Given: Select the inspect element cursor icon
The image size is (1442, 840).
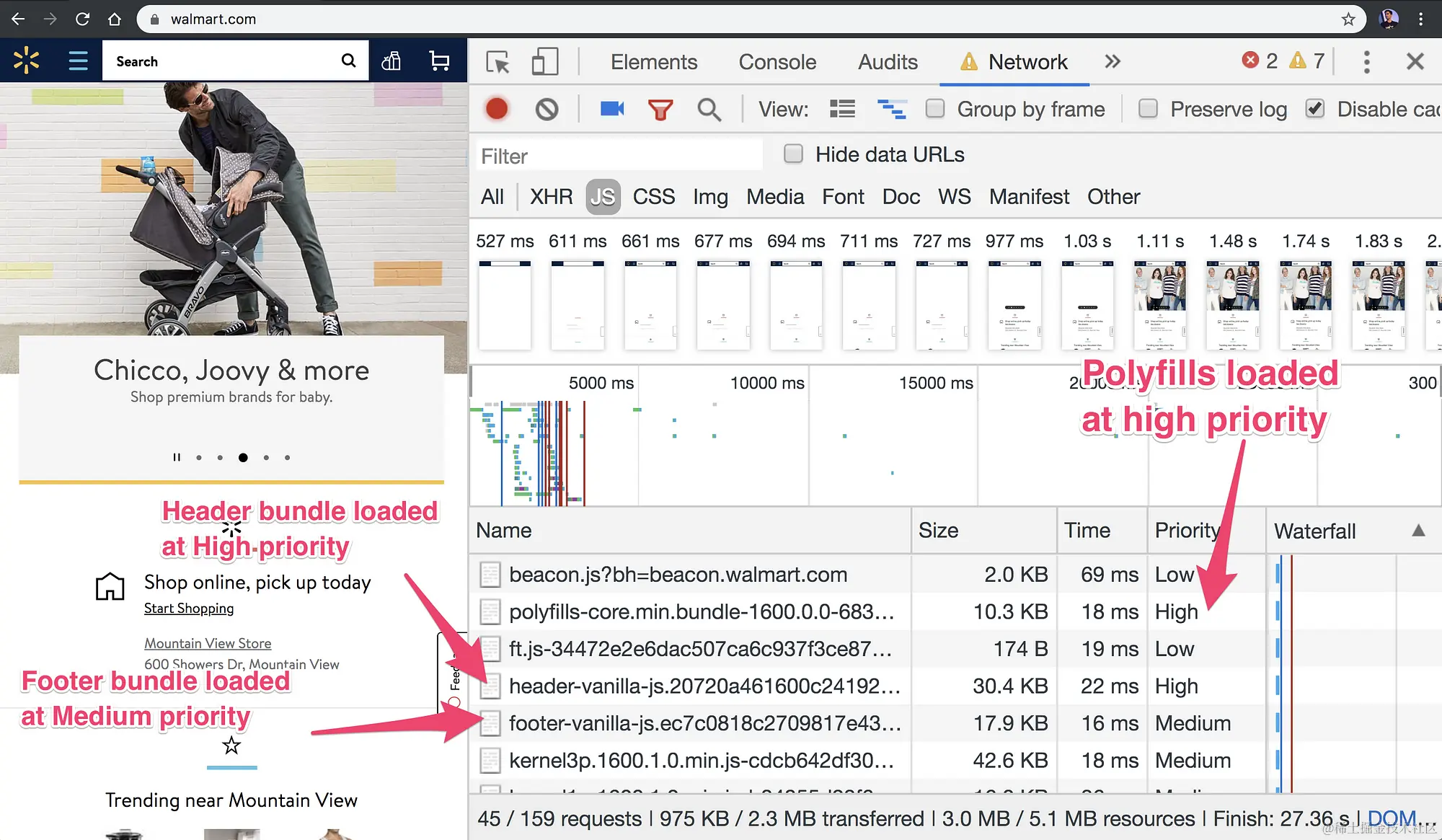Looking at the screenshot, I should [x=497, y=62].
